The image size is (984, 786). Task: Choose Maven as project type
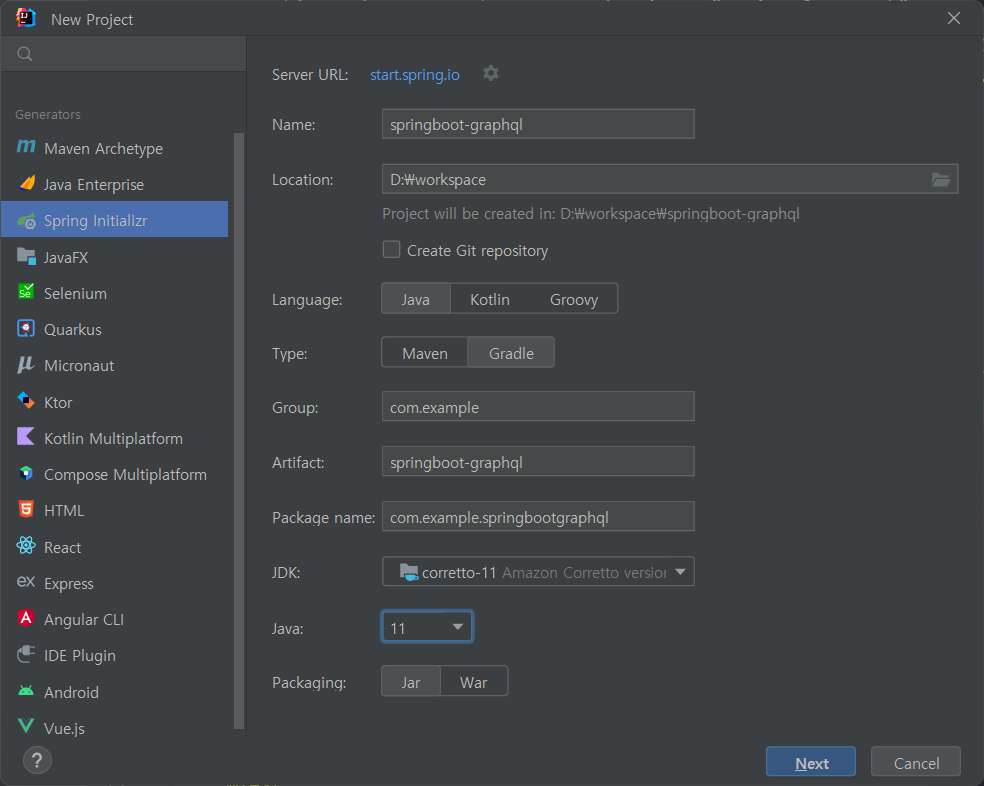(x=425, y=353)
